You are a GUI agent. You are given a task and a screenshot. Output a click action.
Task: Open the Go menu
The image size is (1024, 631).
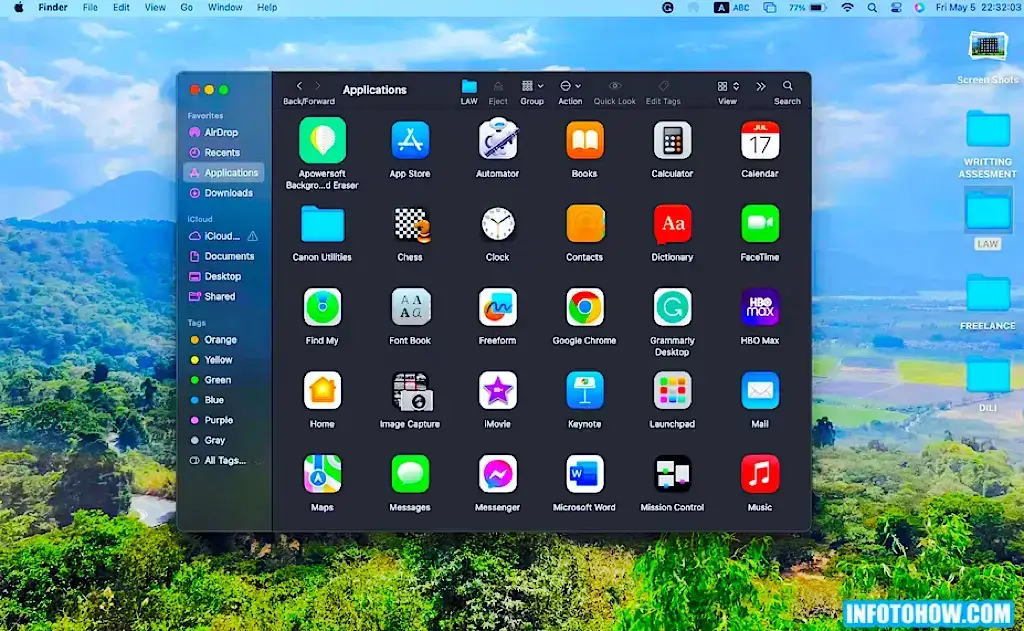(x=186, y=7)
